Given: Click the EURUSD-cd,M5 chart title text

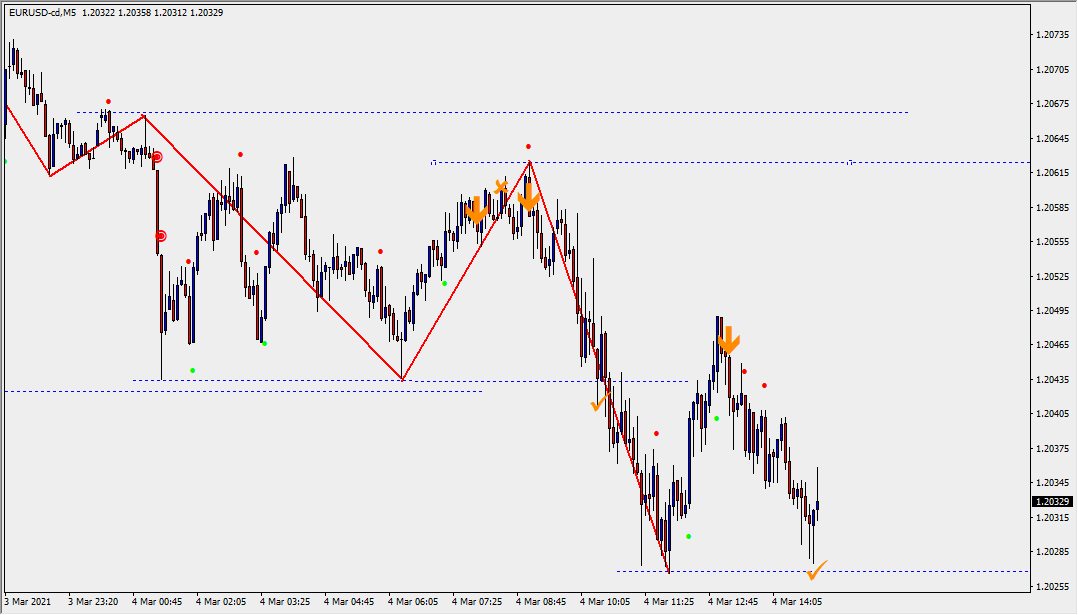Looking at the screenshot, I should point(41,13).
